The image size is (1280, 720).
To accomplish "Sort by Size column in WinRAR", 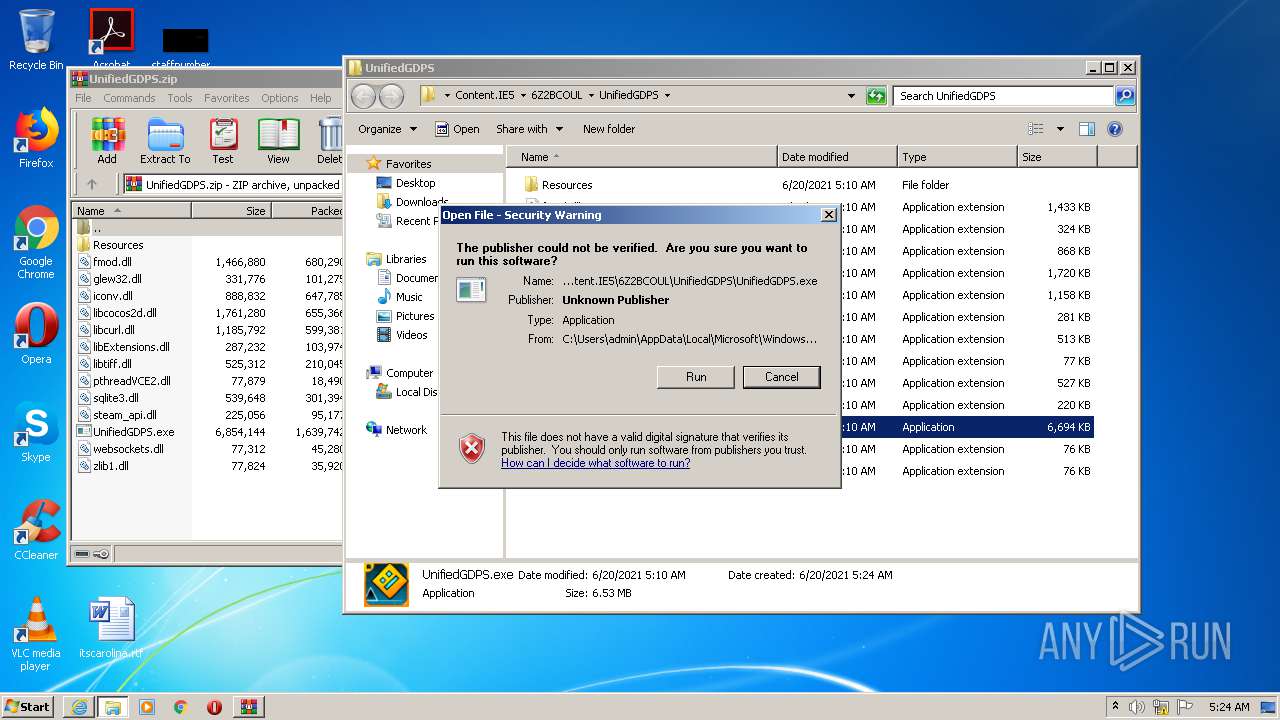I will click(x=231, y=211).
